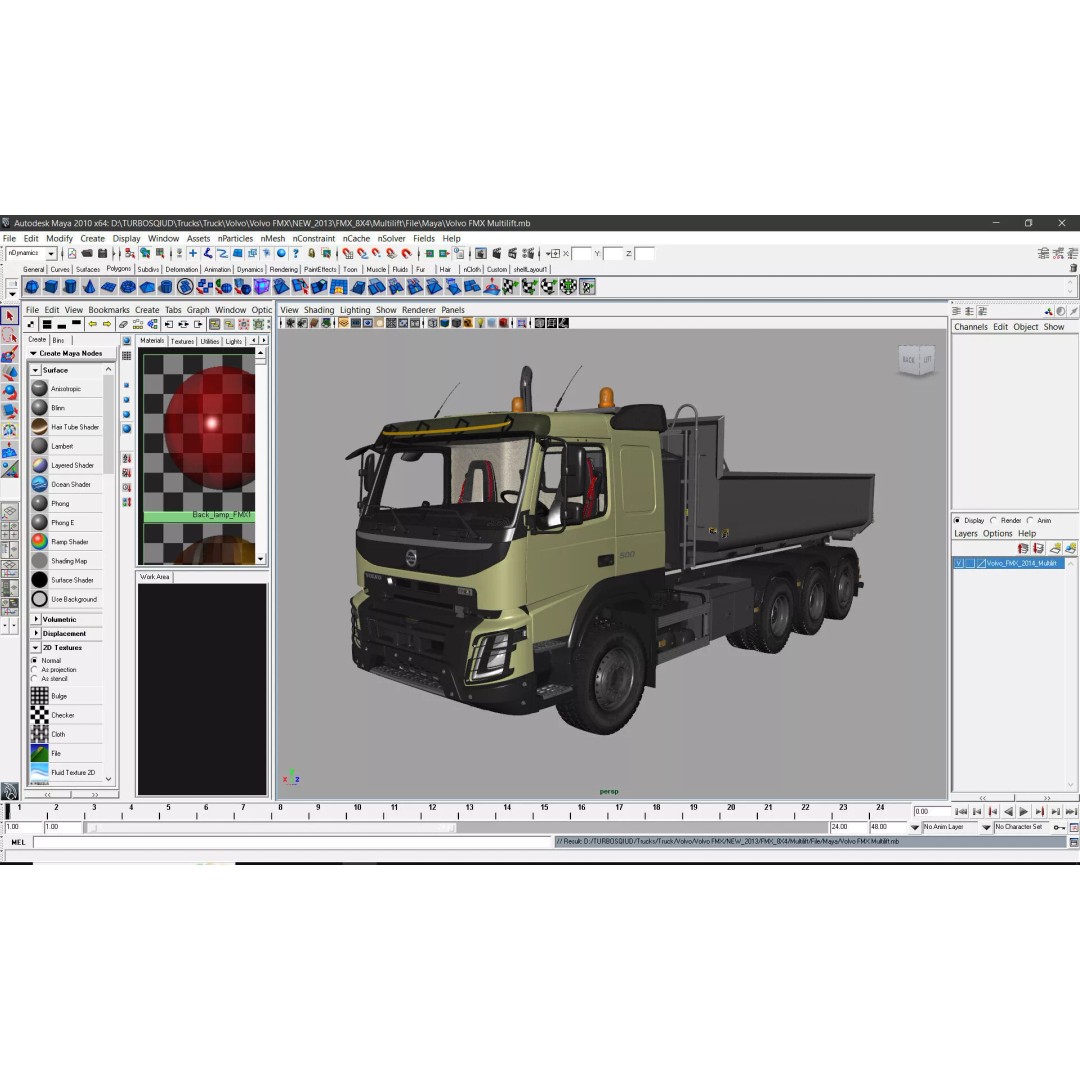Select Anim radio in layer editor

1030,520
